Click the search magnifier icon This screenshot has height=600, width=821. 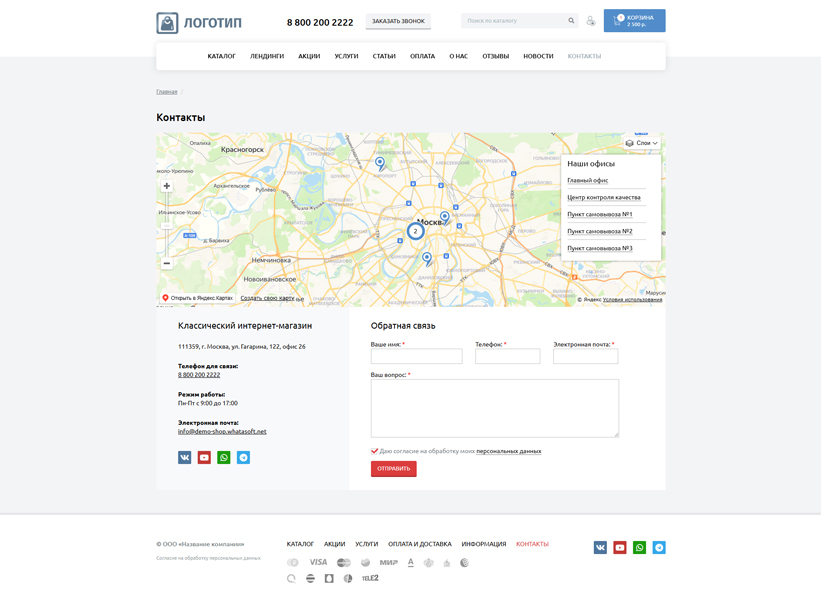click(x=571, y=21)
